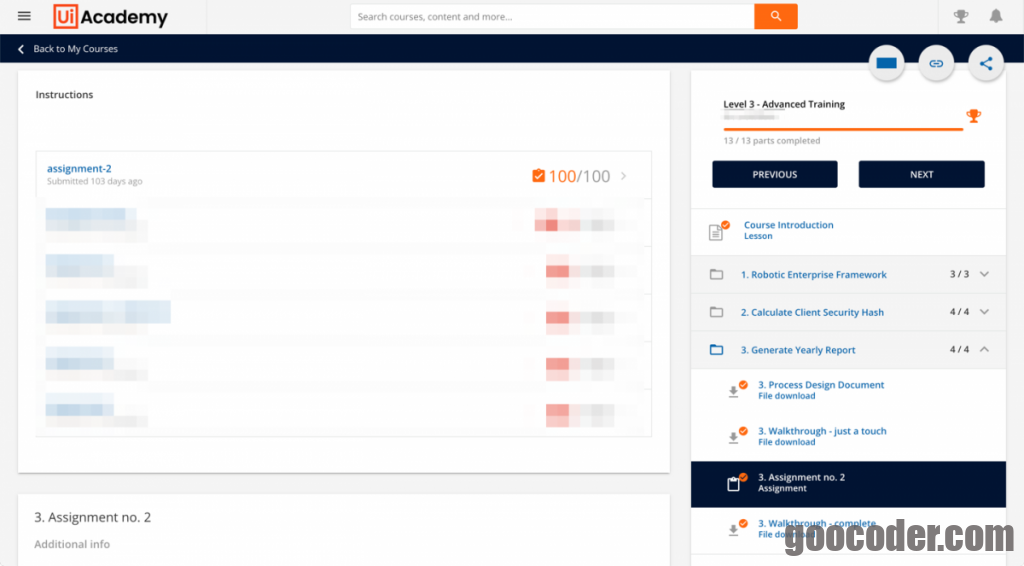Click the blue rectangle round button
Screen dimensions: 1024x566
886,64
